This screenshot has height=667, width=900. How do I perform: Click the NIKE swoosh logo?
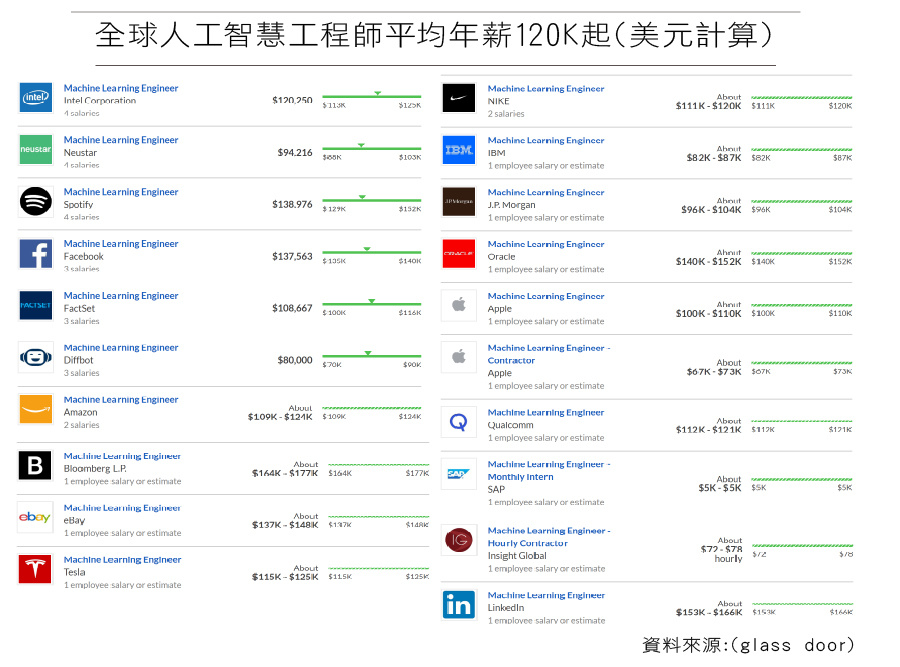pos(459,98)
